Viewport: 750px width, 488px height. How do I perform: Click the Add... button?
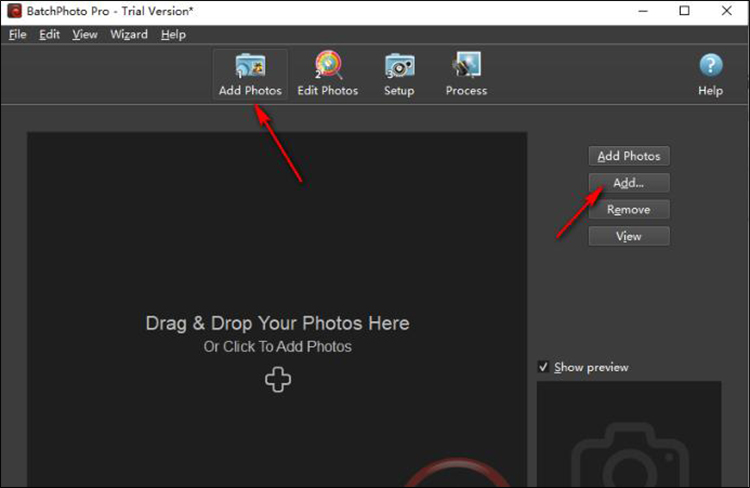629,183
